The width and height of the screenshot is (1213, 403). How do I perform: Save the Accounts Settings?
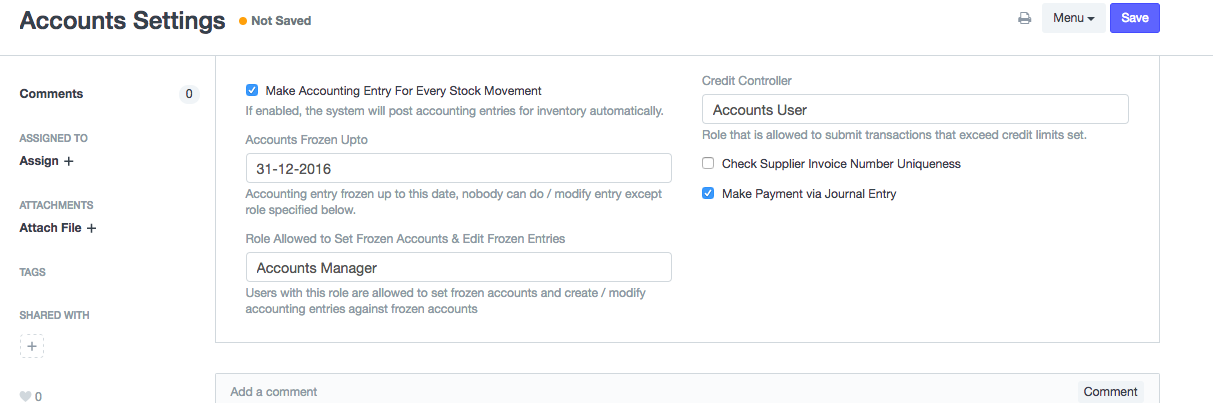1134,18
